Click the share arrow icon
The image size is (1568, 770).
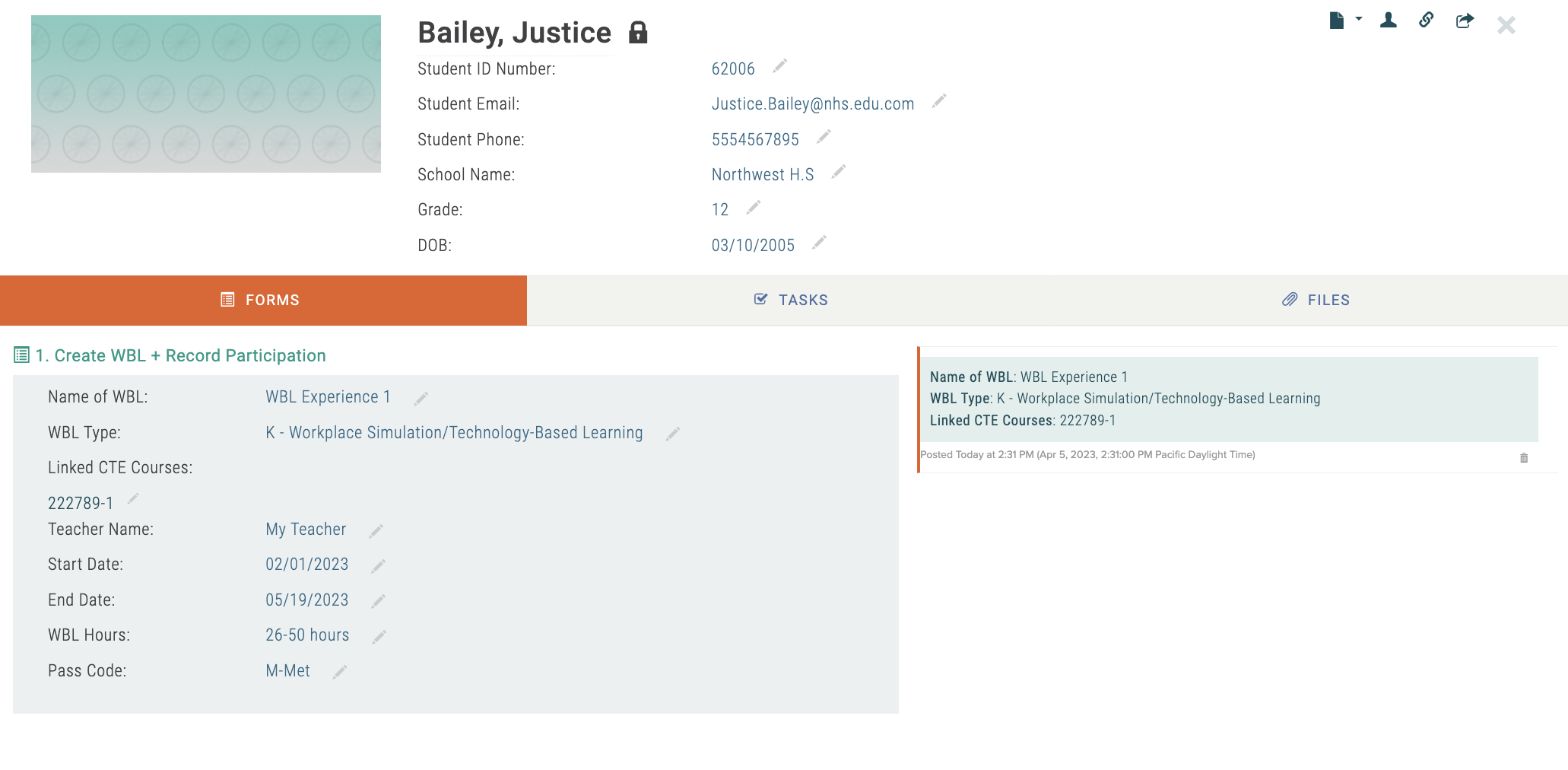pyautogui.click(x=1465, y=21)
